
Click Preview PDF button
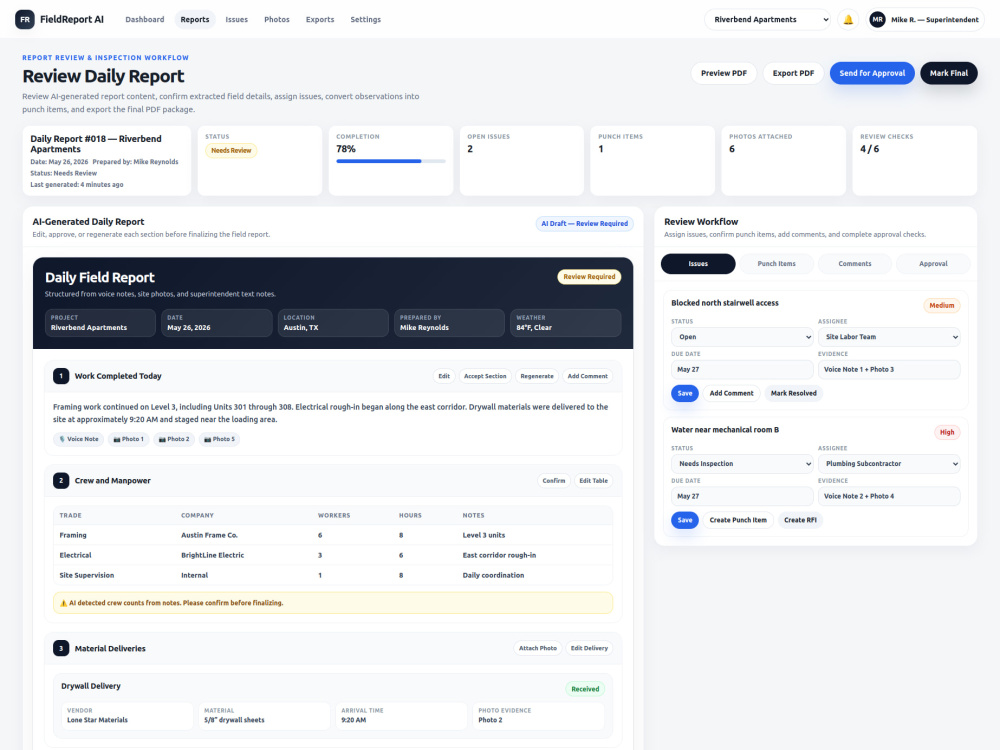(x=724, y=73)
